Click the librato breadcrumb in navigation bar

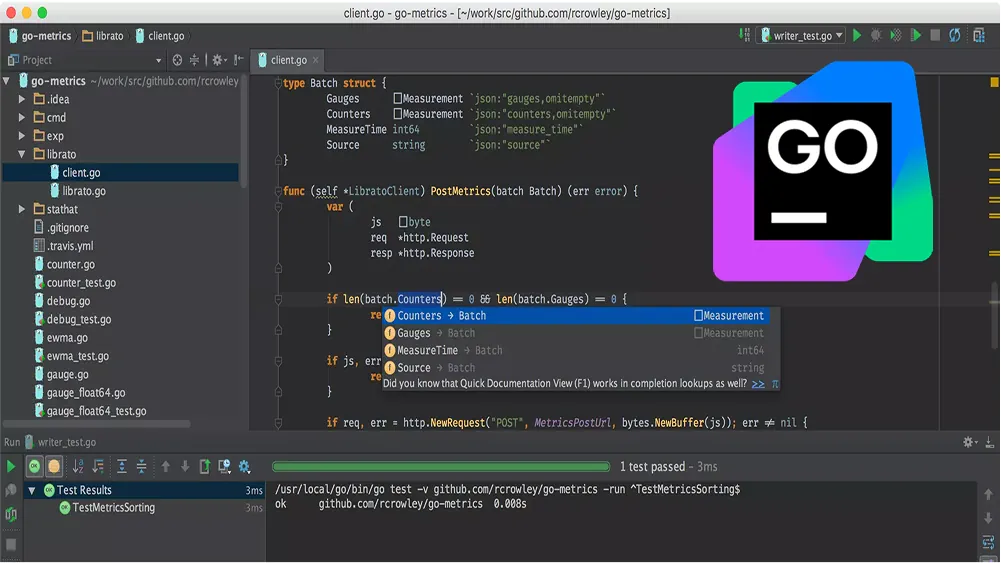109,36
